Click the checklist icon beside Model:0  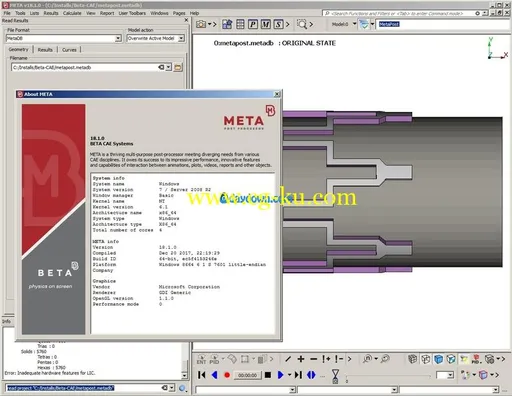(x=364, y=24)
